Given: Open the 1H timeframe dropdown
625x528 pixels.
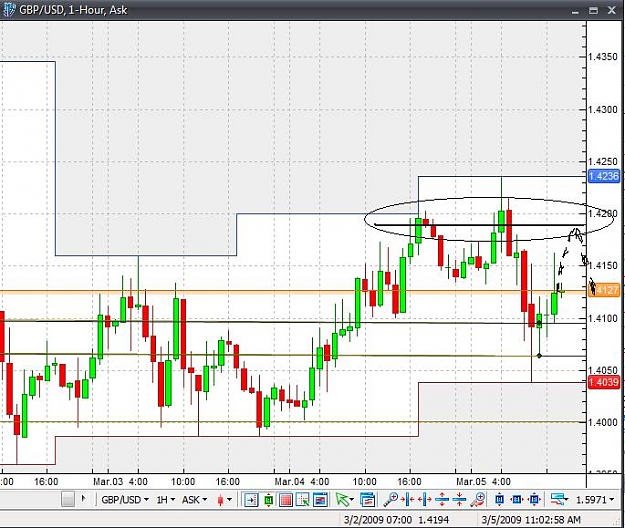Looking at the screenshot, I should click(x=165, y=499).
